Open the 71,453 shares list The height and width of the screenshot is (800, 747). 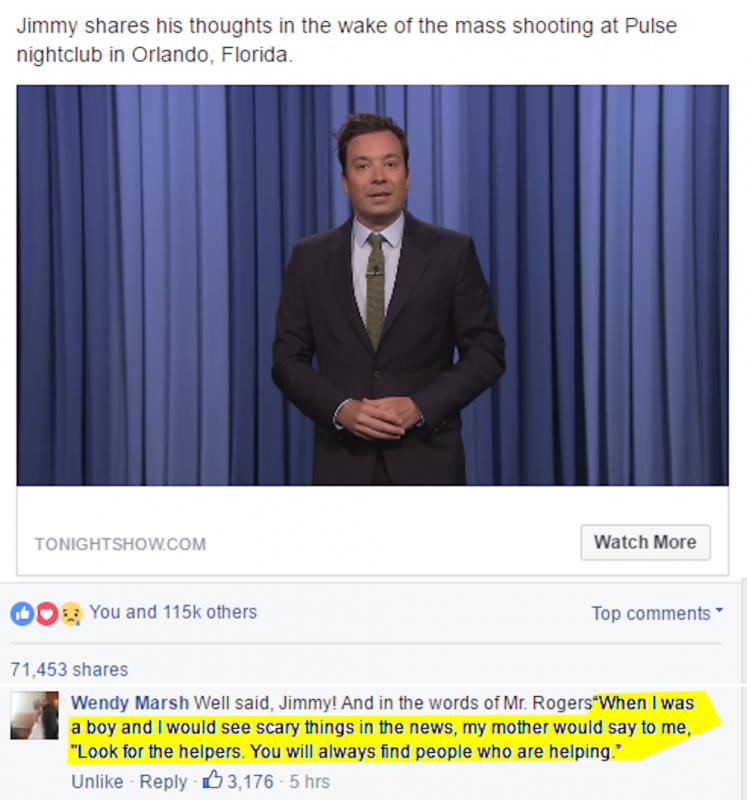pos(69,669)
